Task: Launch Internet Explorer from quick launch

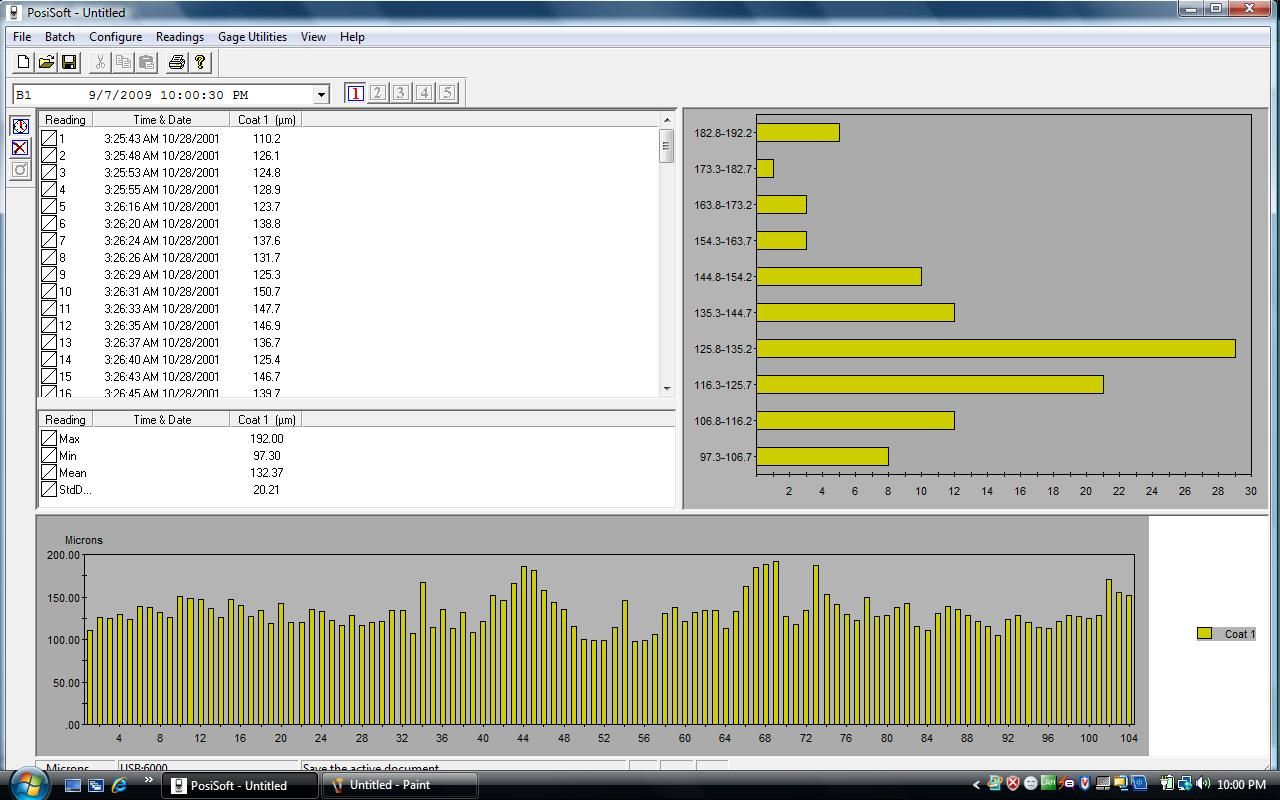Action: [119, 785]
